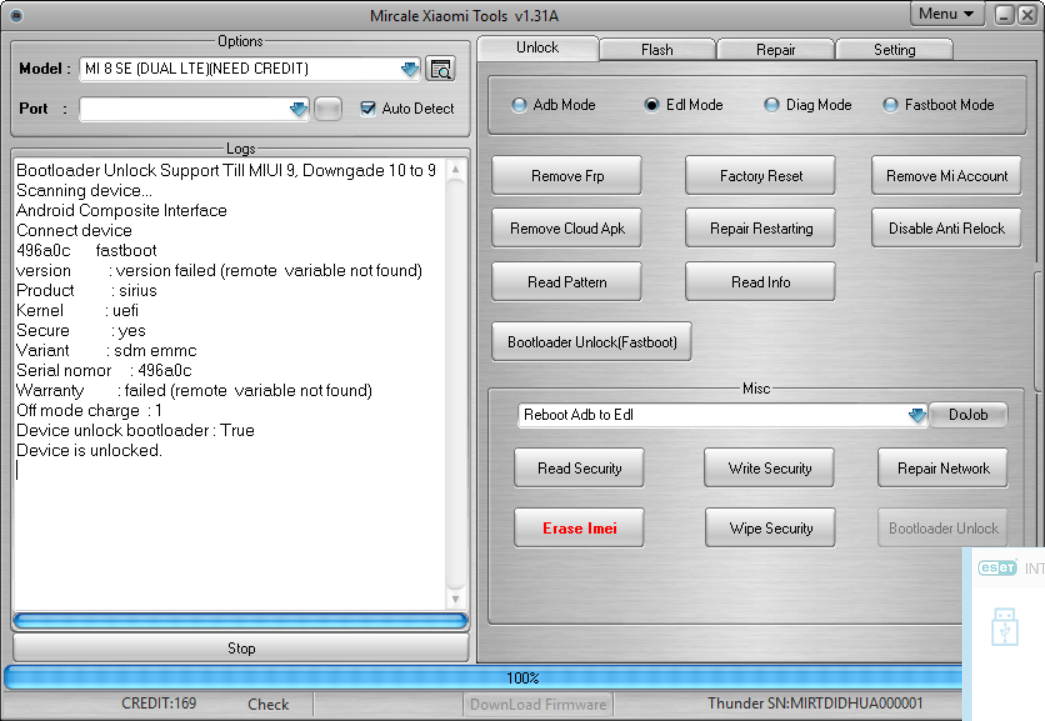Expand the Misc Reboot Adb to Edl dropdown
1045x721 pixels.
point(917,415)
